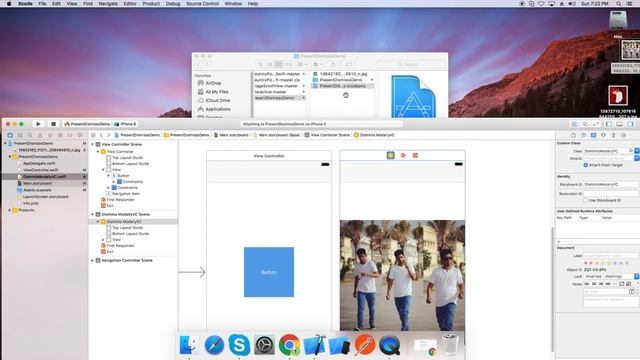640x360 pixels.
Task: Expand the Products group in navigator
Action: click(x=10, y=210)
